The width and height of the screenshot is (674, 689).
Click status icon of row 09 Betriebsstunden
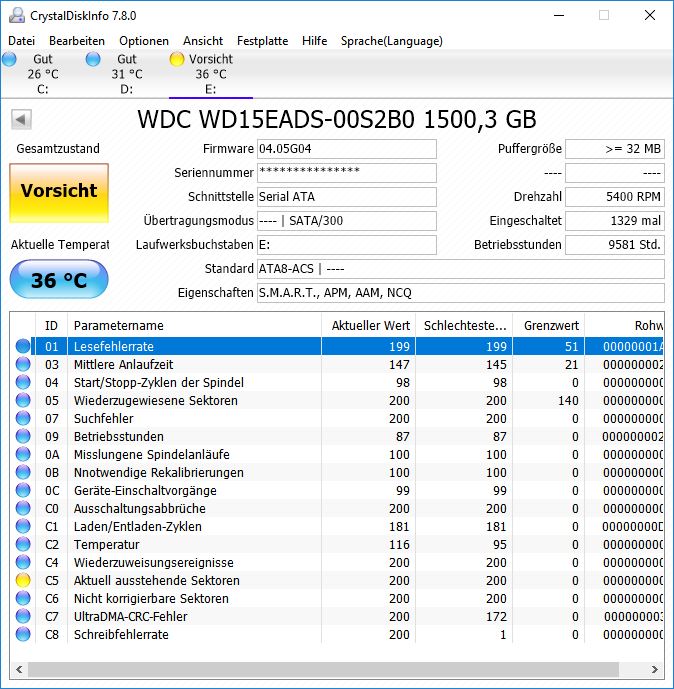pyautogui.click(x=23, y=436)
